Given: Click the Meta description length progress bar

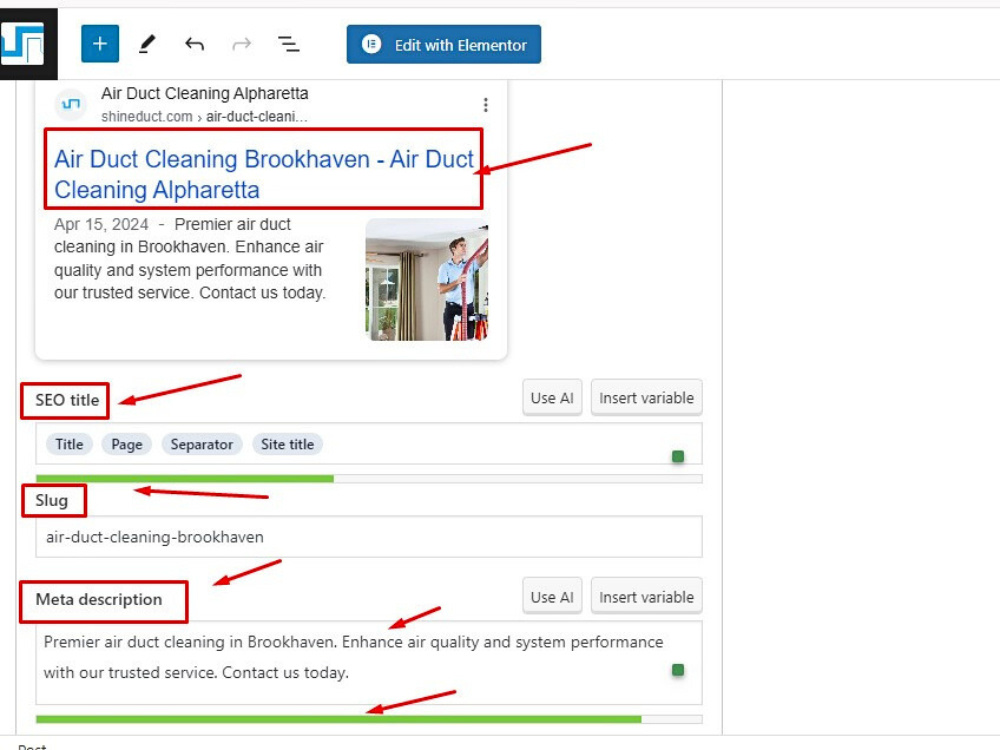Looking at the screenshot, I should 369,719.
